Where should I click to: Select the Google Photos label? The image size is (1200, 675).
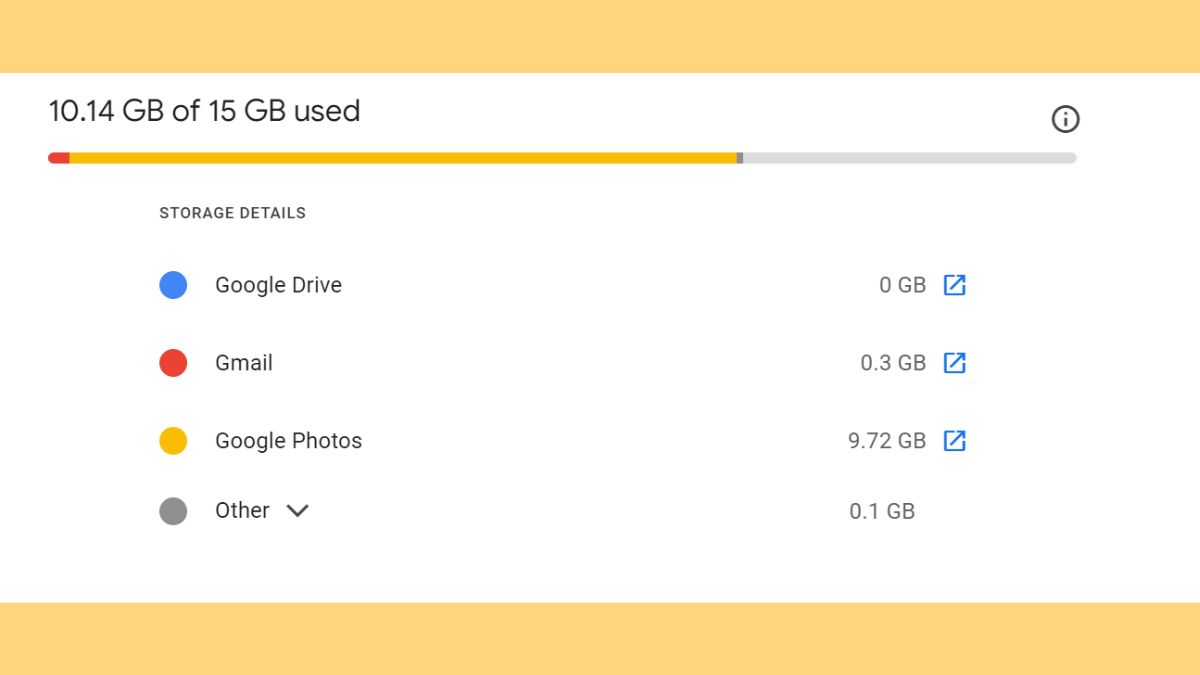[x=288, y=441]
